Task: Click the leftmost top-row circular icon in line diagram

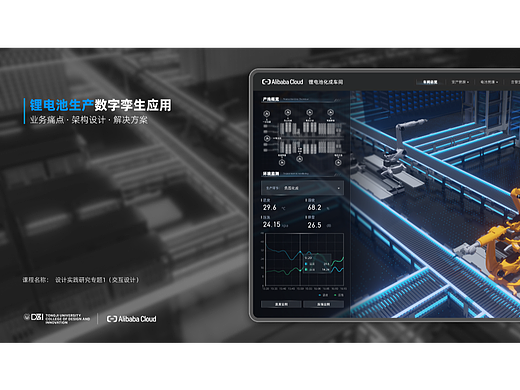Action: (x=266, y=114)
